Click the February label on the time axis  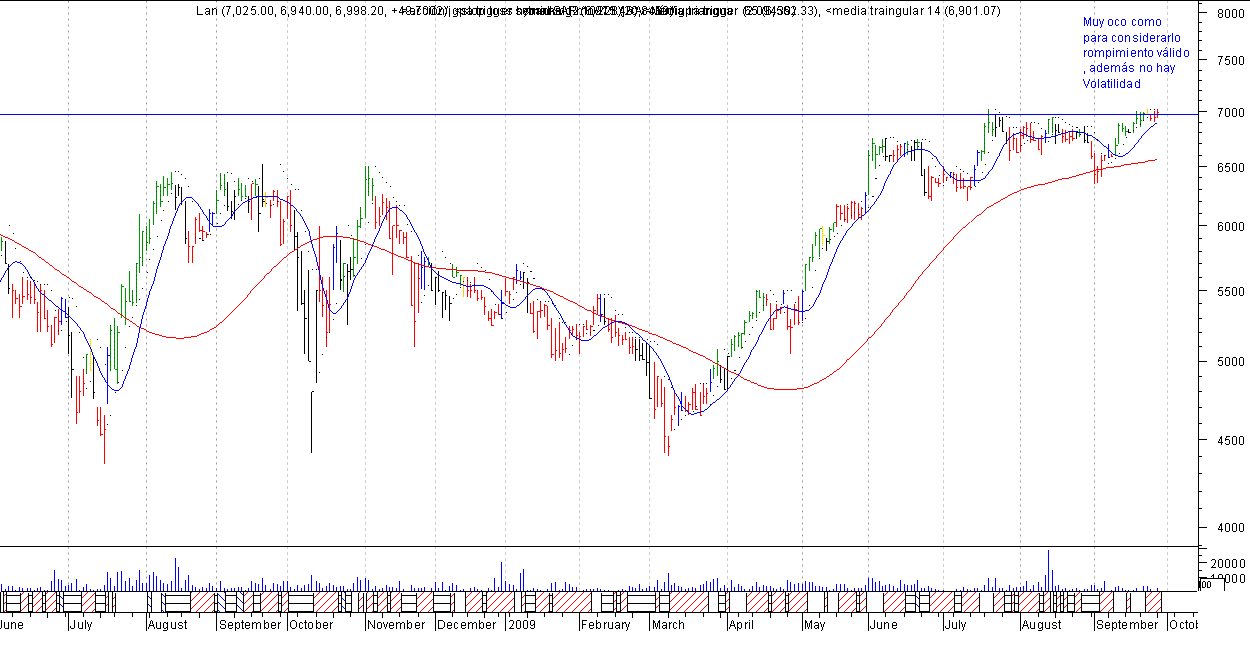click(605, 625)
